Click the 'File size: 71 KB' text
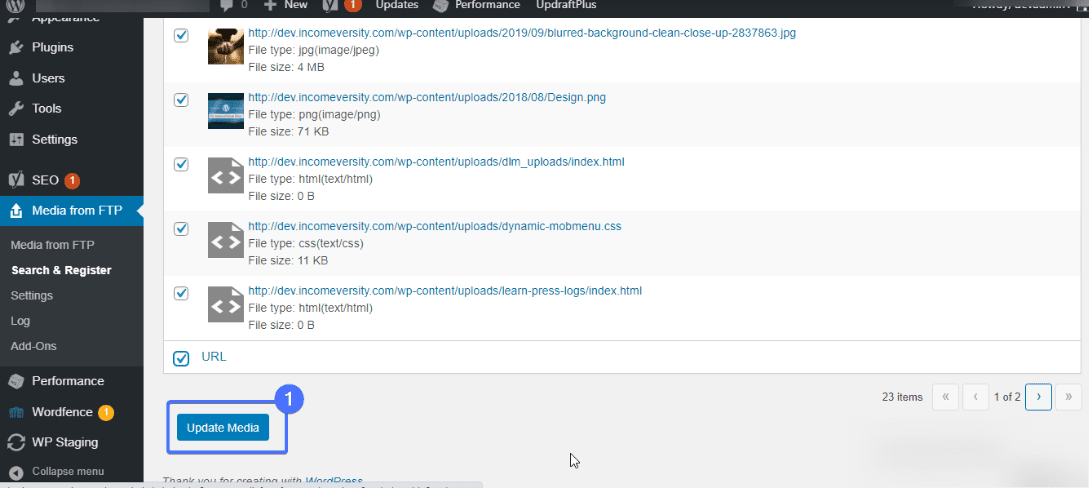 288,131
